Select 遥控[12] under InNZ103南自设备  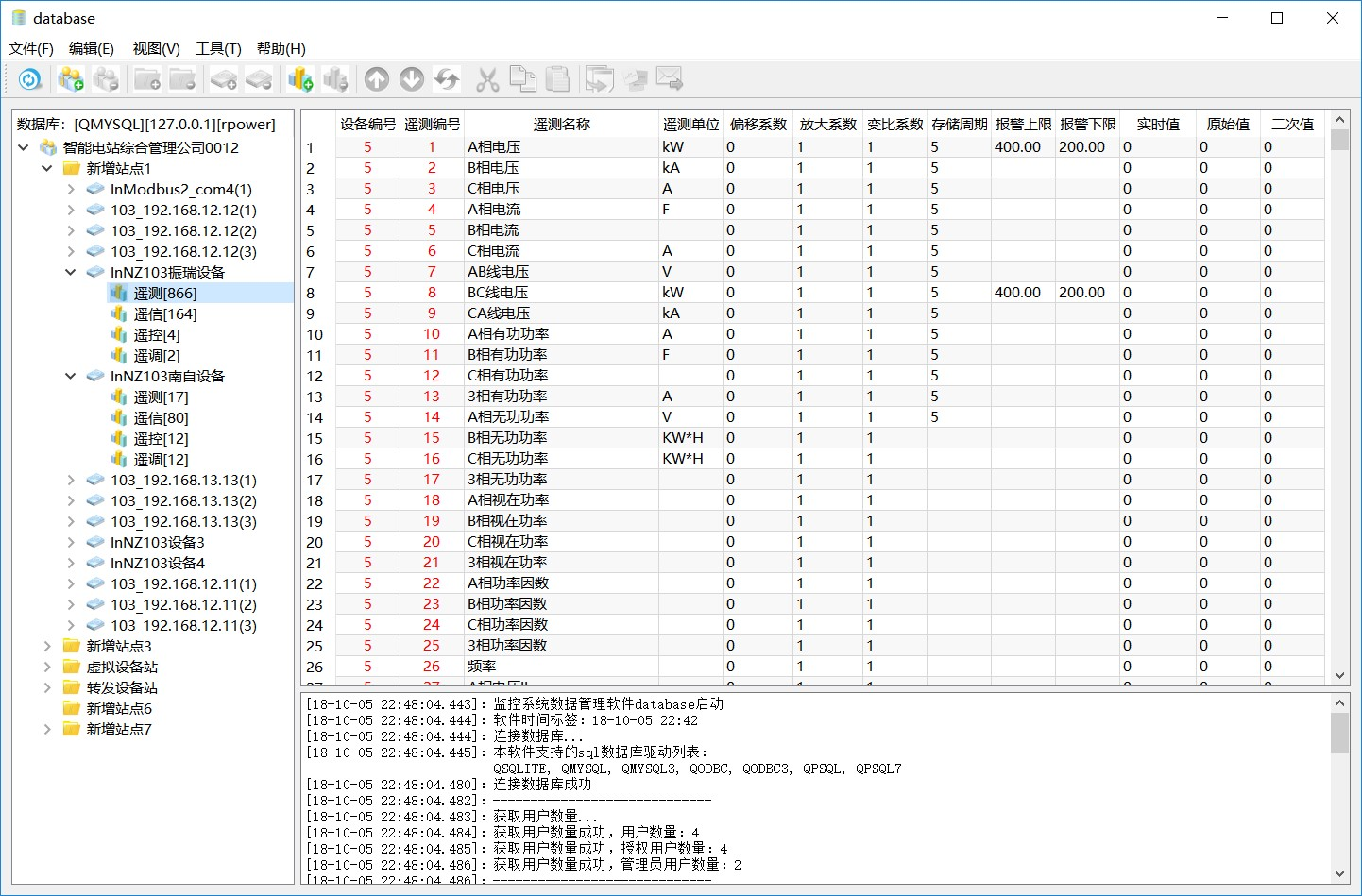(161, 439)
